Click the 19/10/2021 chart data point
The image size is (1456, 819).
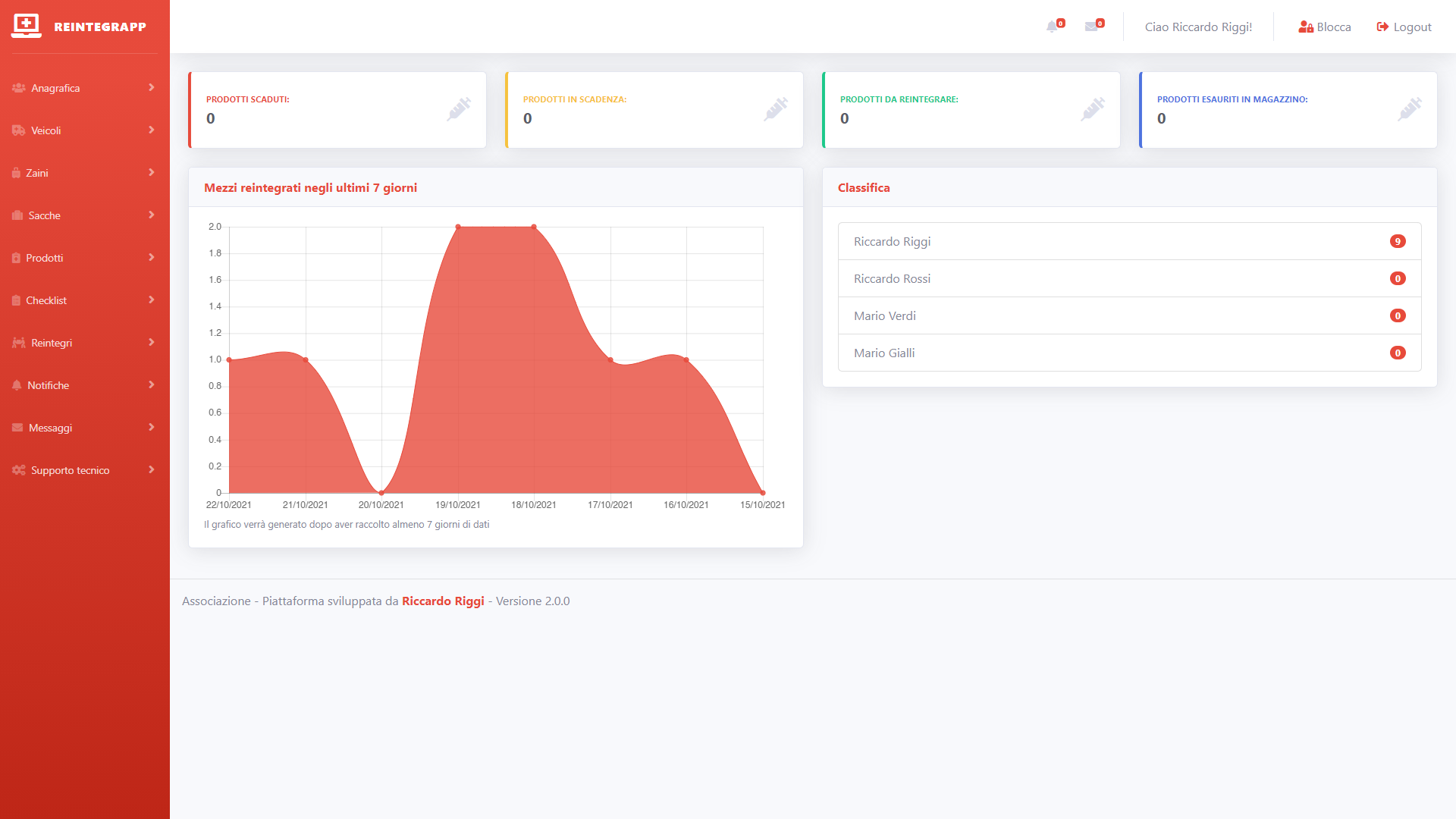pos(458,227)
